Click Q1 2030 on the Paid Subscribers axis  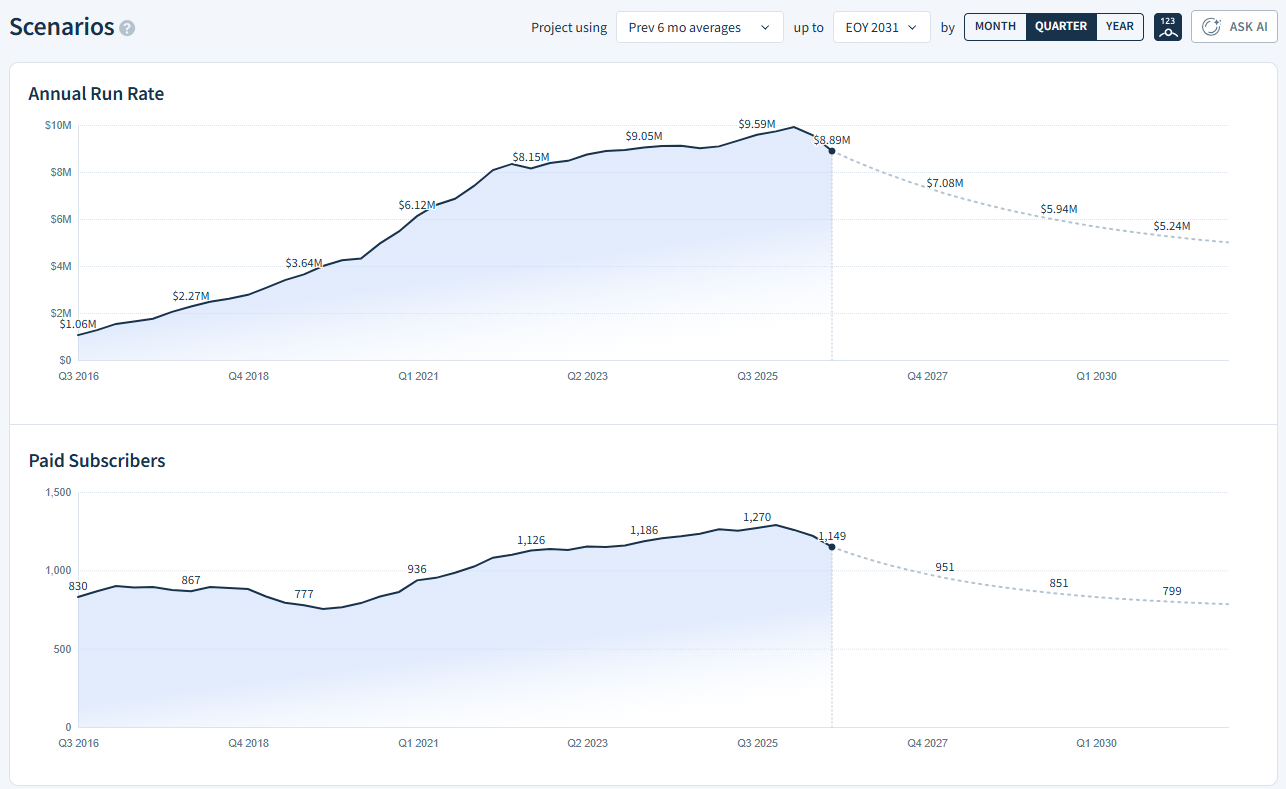tap(1096, 743)
